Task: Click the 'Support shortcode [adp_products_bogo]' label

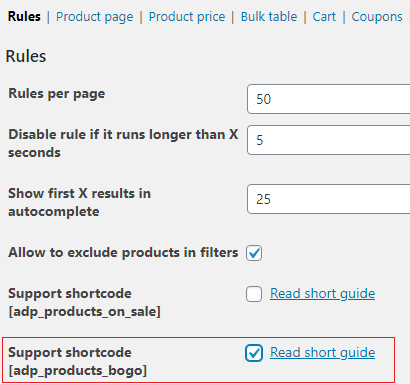Action: click(77, 362)
